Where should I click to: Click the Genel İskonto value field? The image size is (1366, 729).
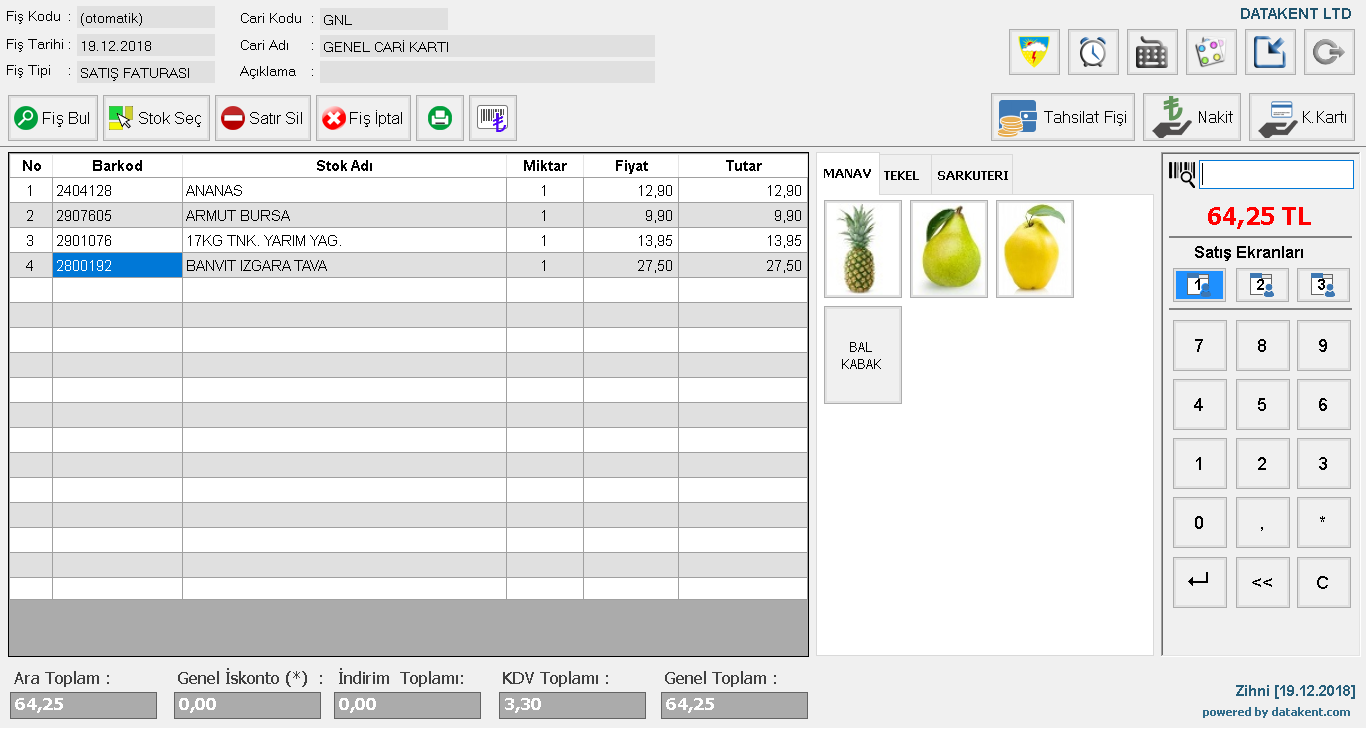click(x=247, y=705)
